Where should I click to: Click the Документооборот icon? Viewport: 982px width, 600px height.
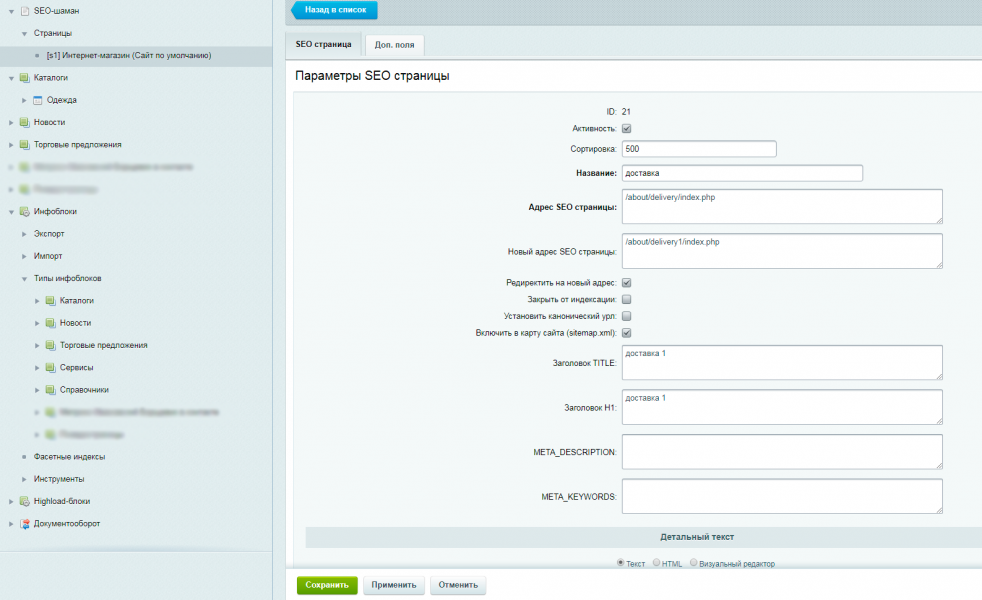25,523
